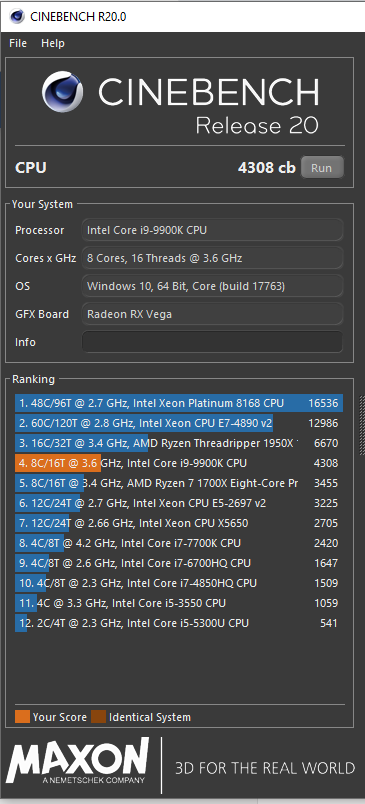Click the GFX Board field Radeon RX Vega
365x804 pixels.
212,314
